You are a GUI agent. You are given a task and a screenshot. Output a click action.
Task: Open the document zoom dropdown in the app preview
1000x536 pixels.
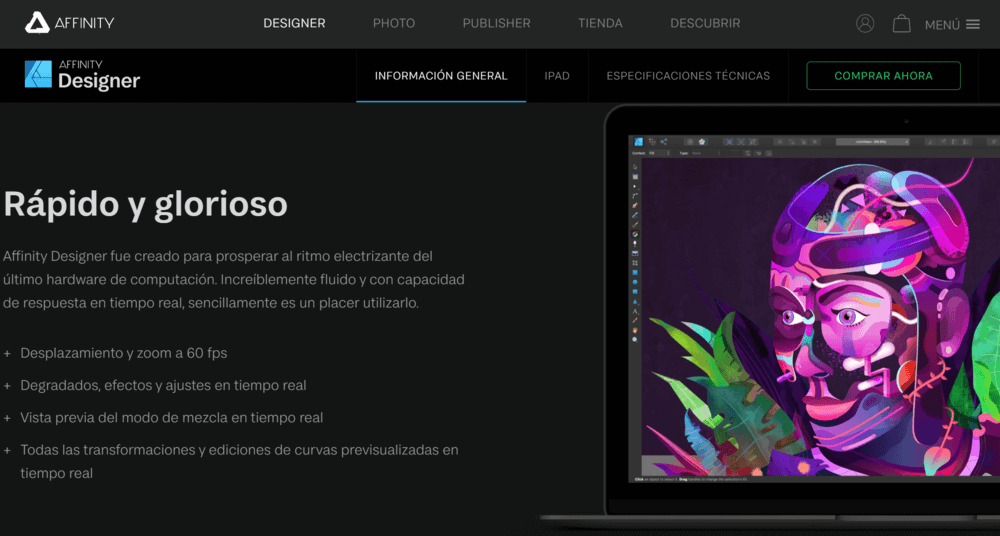[872, 142]
